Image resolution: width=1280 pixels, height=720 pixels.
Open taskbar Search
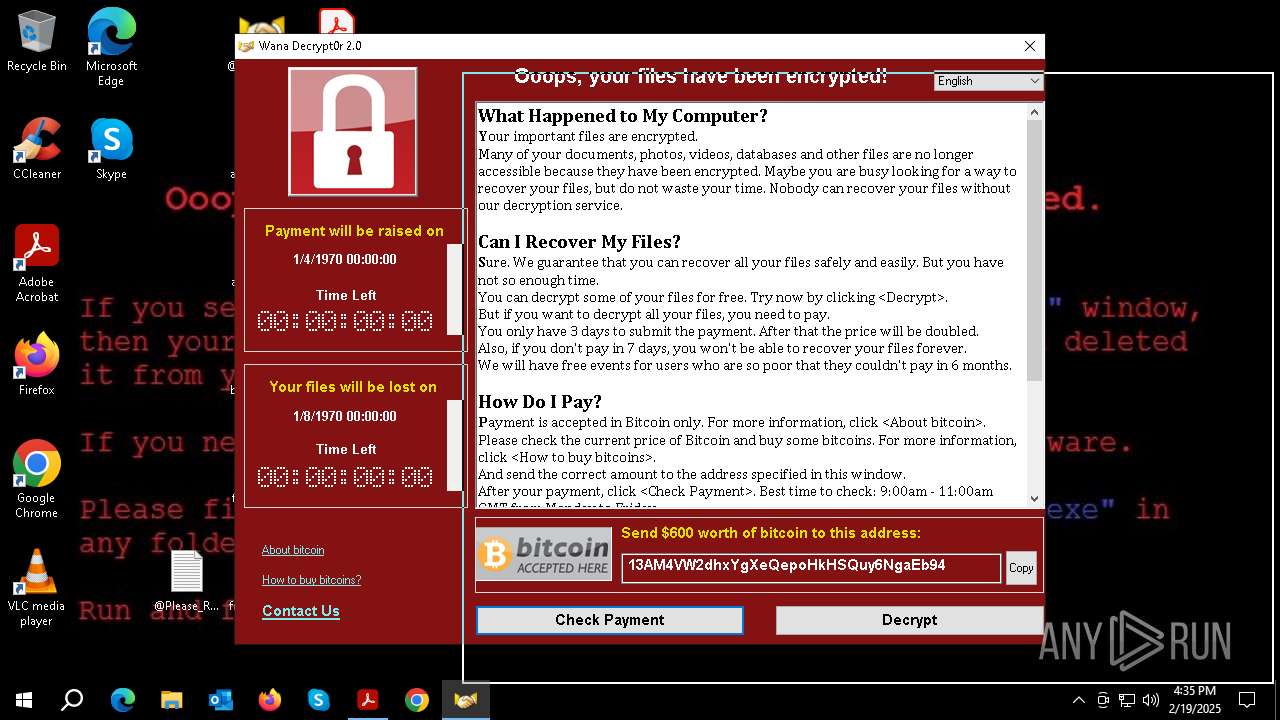[72, 700]
